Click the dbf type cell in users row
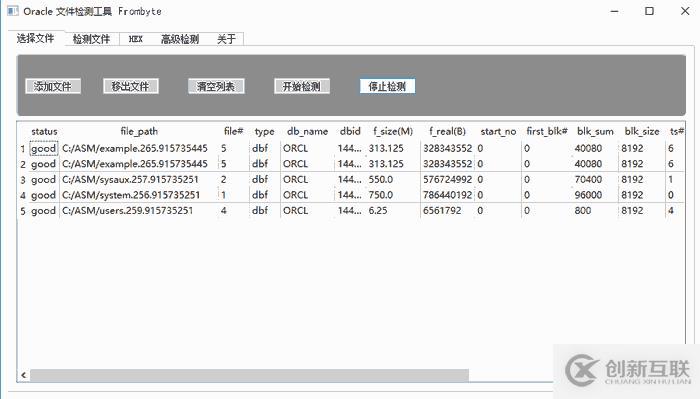Screen dimensions: 700x399 (x=260, y=211)
